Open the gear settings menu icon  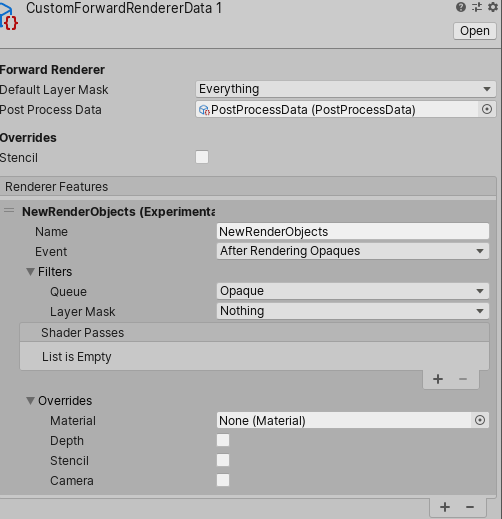pos(493,7)
